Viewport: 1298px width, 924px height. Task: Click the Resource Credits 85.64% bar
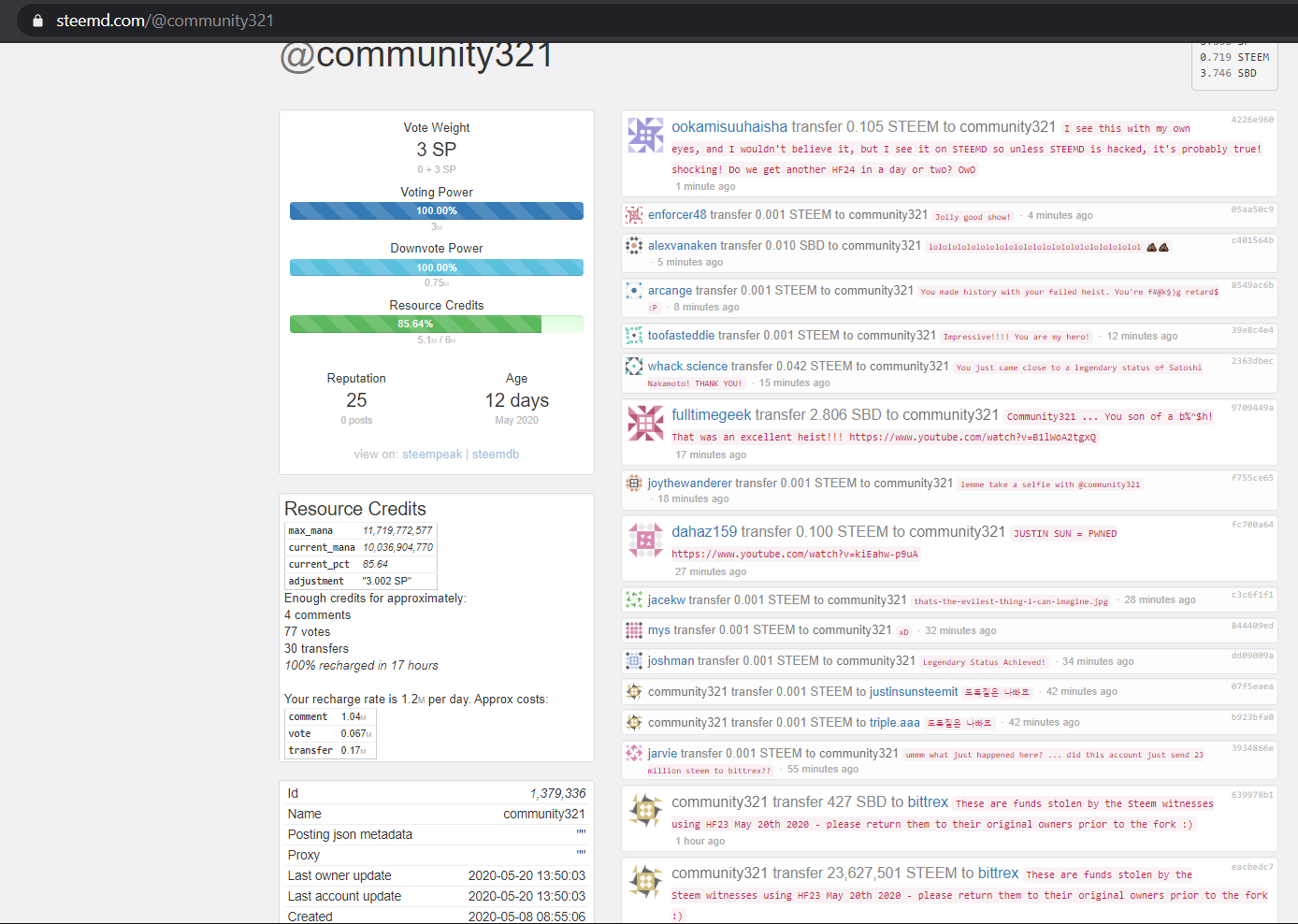437,325
